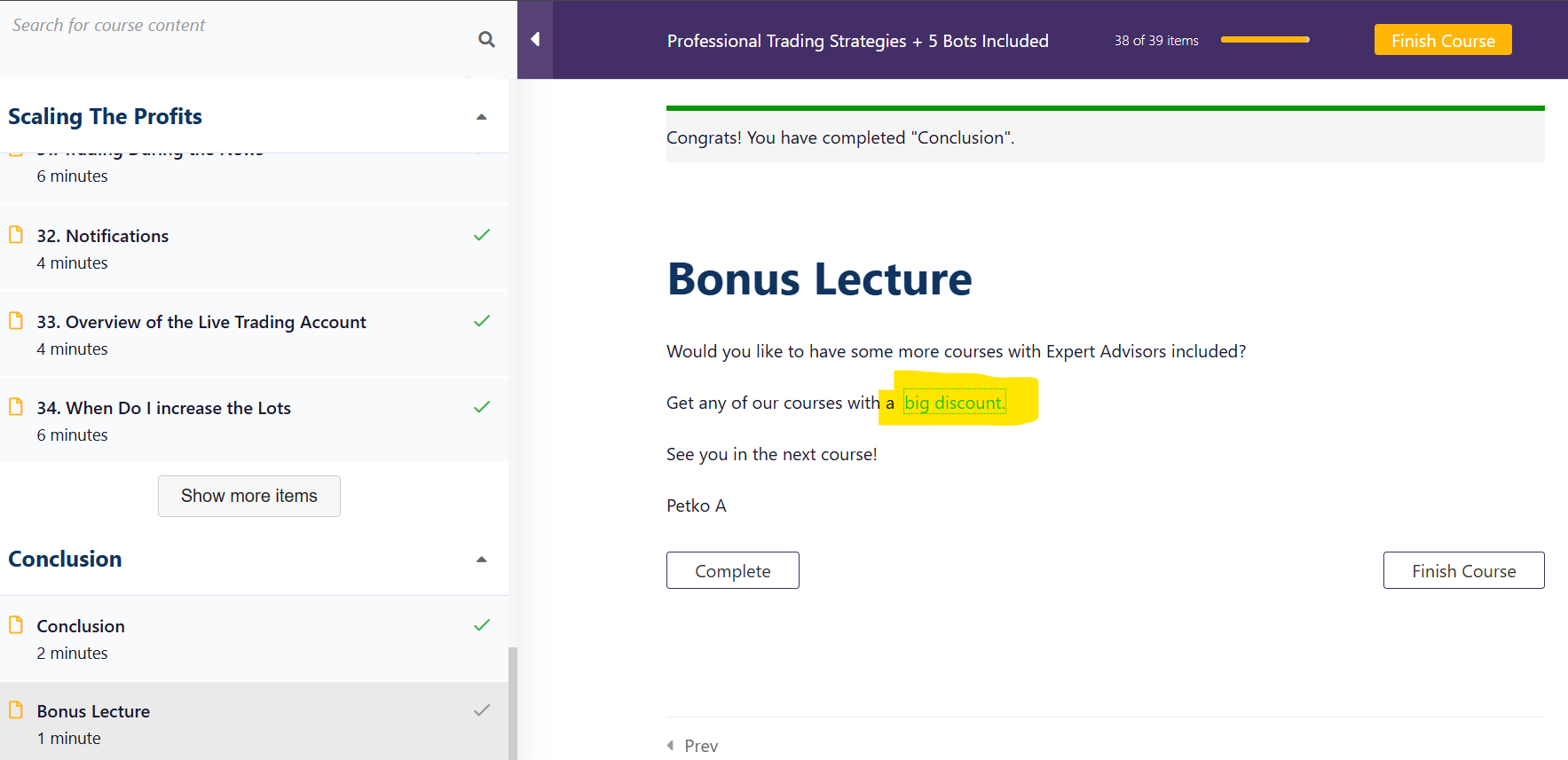The width and height of the screenshot is (1568, 760).
Task: Click the orange Finish Course button
Action: (1443, 40)
